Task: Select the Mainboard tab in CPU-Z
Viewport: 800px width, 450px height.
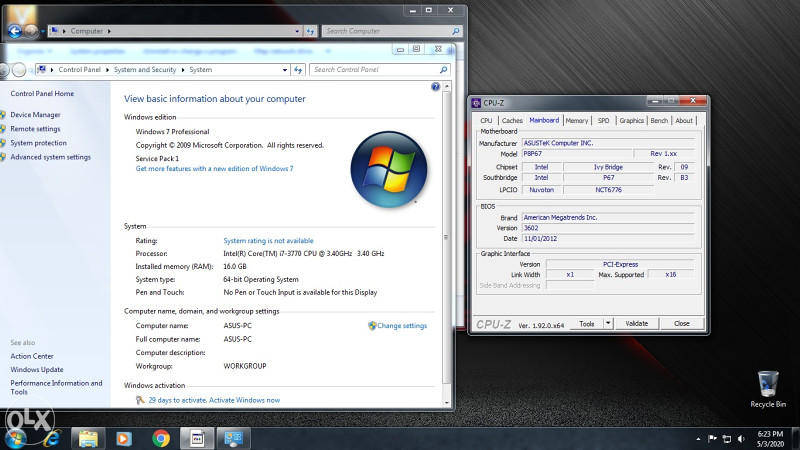Action: click(544, 120)
